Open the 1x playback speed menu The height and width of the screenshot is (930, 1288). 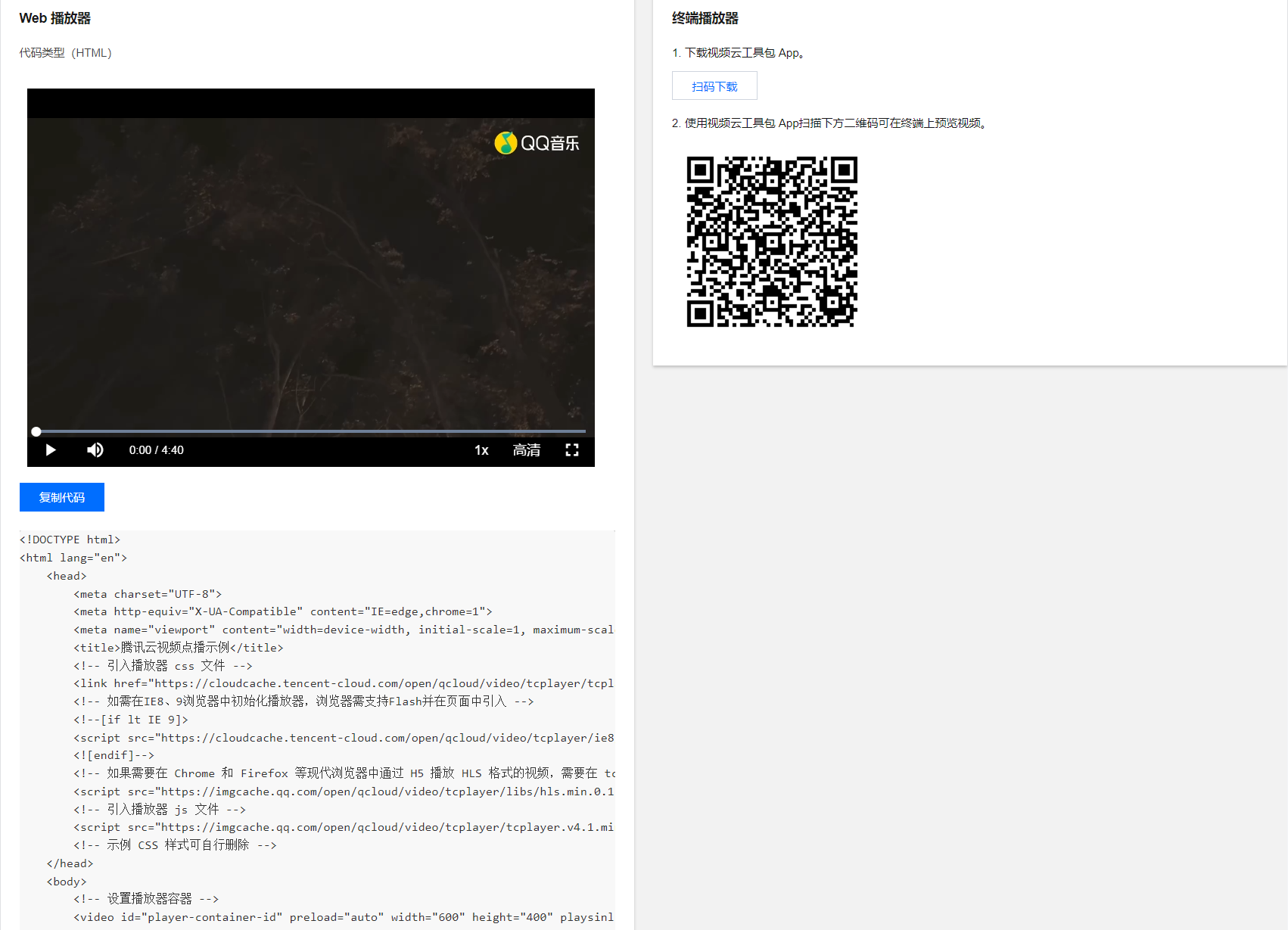[481, 450]
